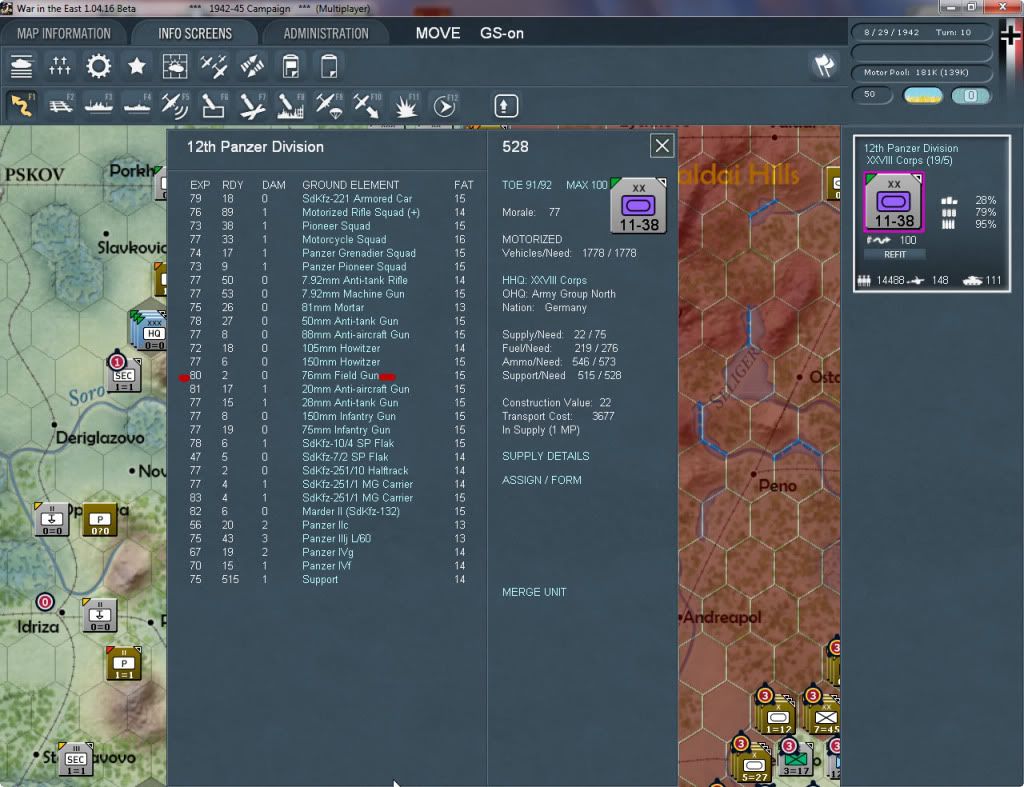Image resolution: width=1024 pixels, height=787 pixels.
Task: Click the crossed flags icon
Action: point(824,65)
